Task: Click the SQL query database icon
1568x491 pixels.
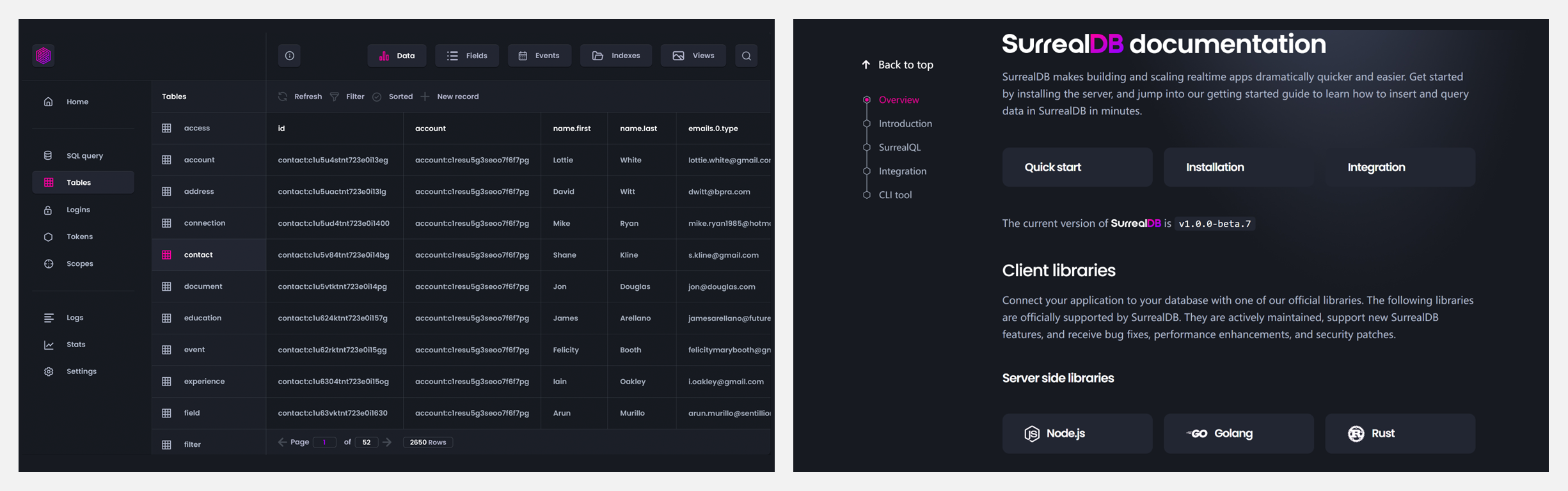Action: pyautogui.click(x=48, y=155)
